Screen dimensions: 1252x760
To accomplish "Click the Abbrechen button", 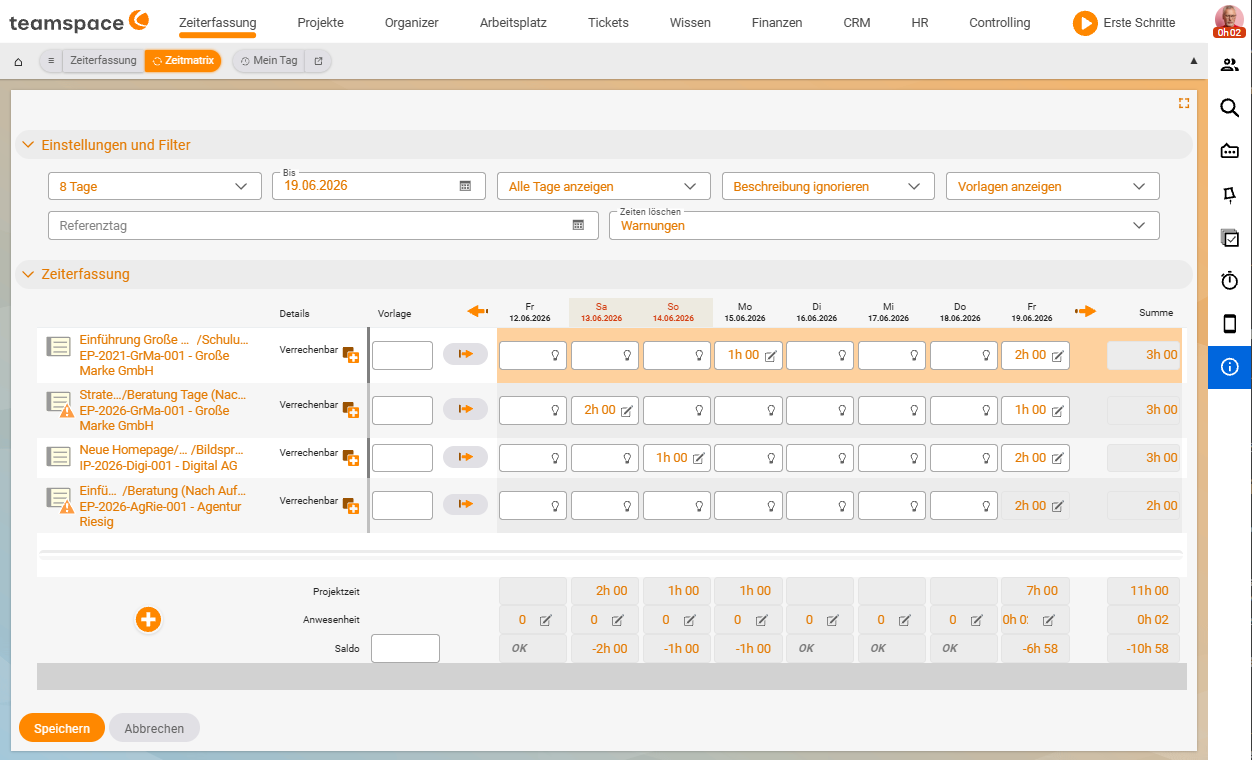I will click(x=154, y=728).
